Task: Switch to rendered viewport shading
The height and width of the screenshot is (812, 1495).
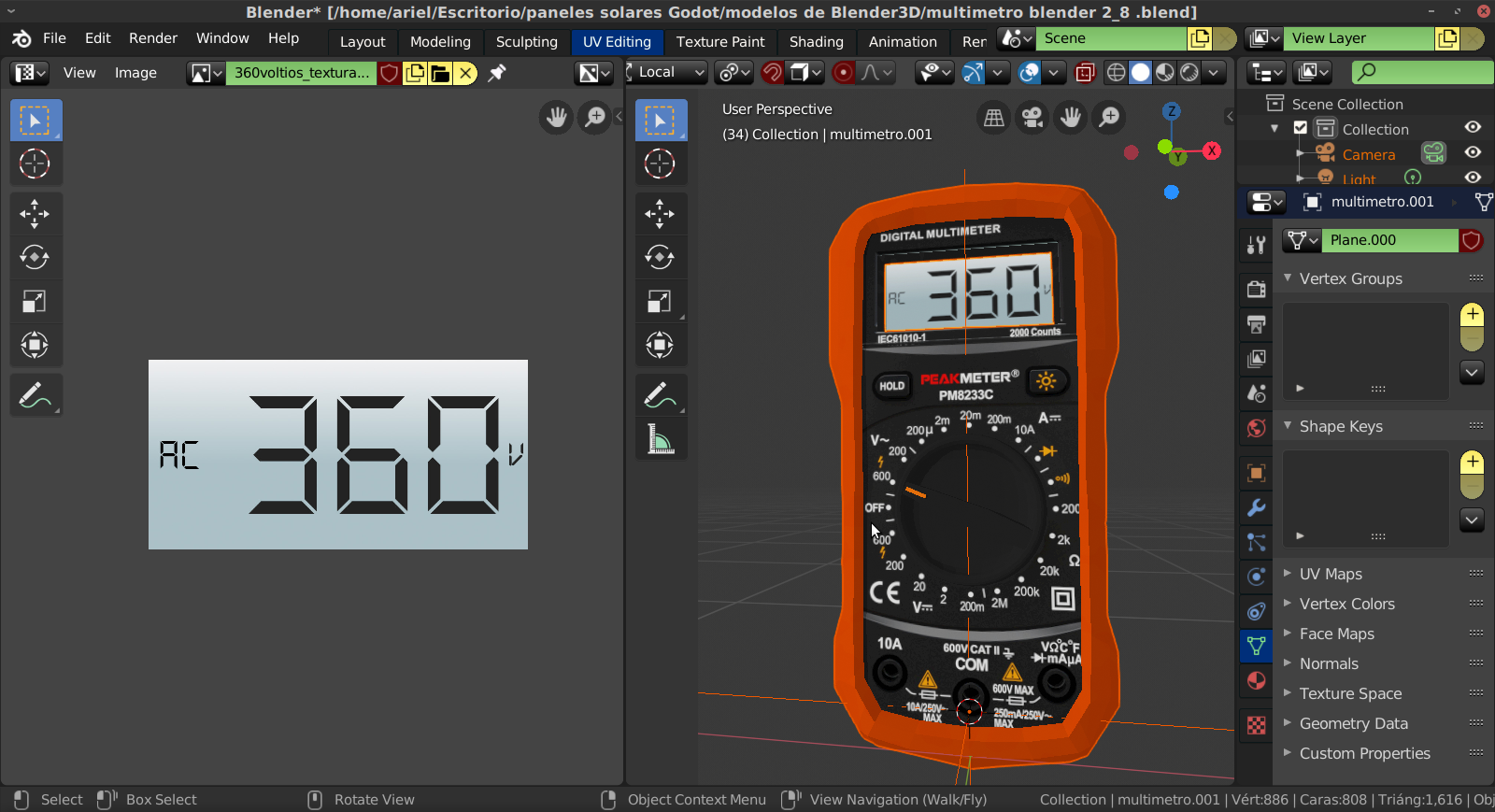Action: click(1189, 72)
